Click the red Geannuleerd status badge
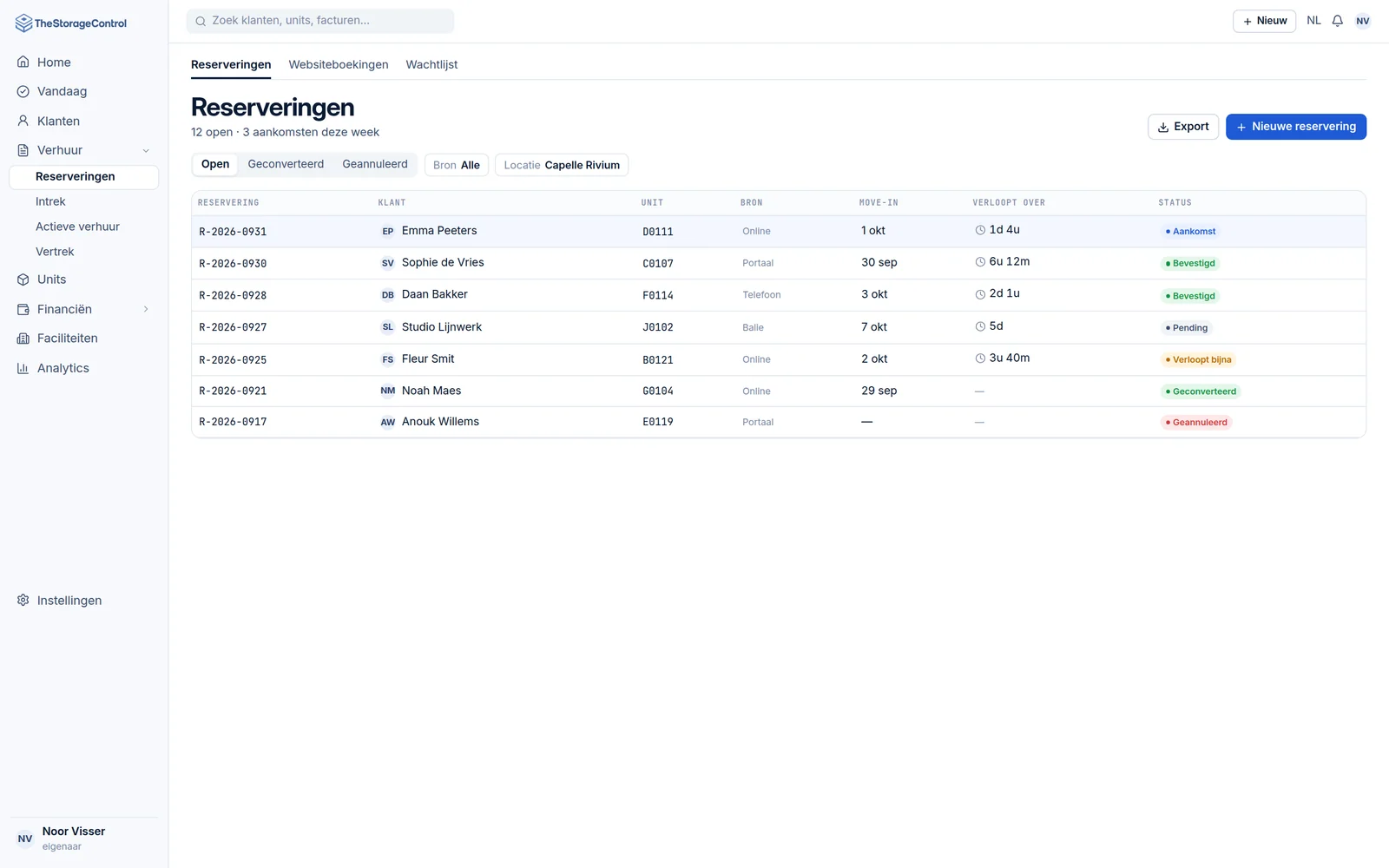This screenshot has width=1389, height=868. [x=1196, y=423]
